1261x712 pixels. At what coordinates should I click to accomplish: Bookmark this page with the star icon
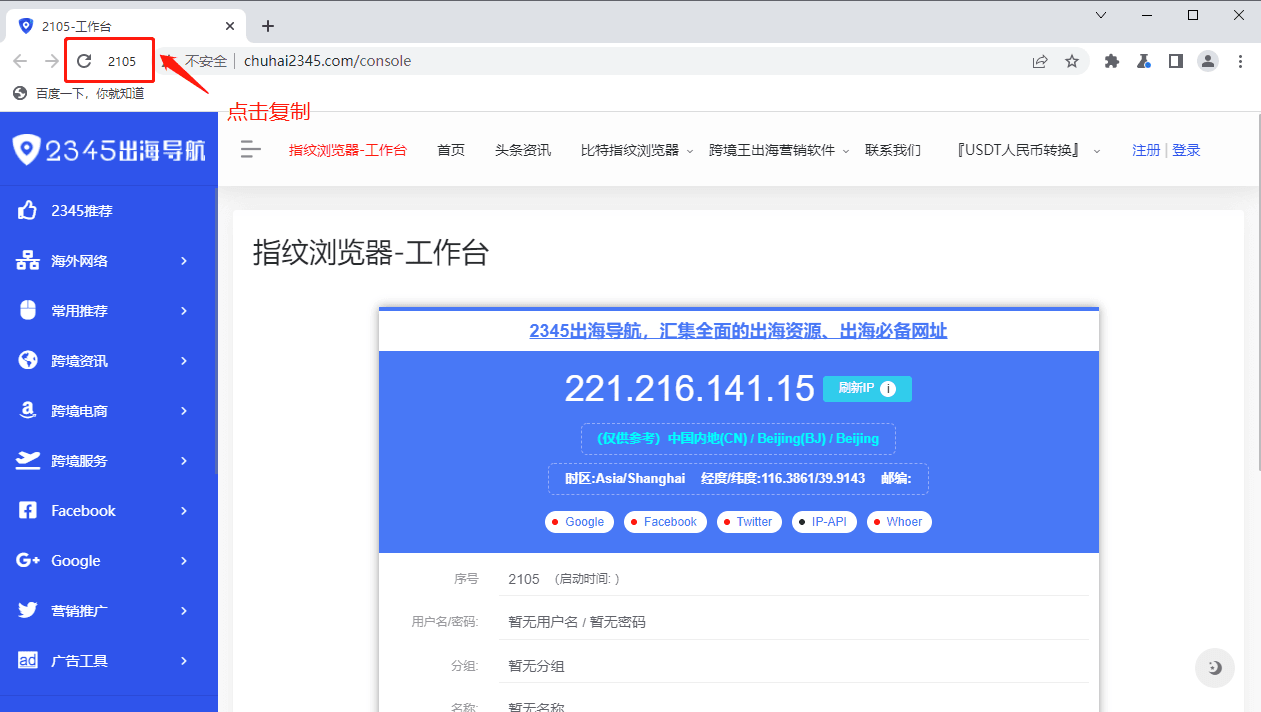[1072, 61]
